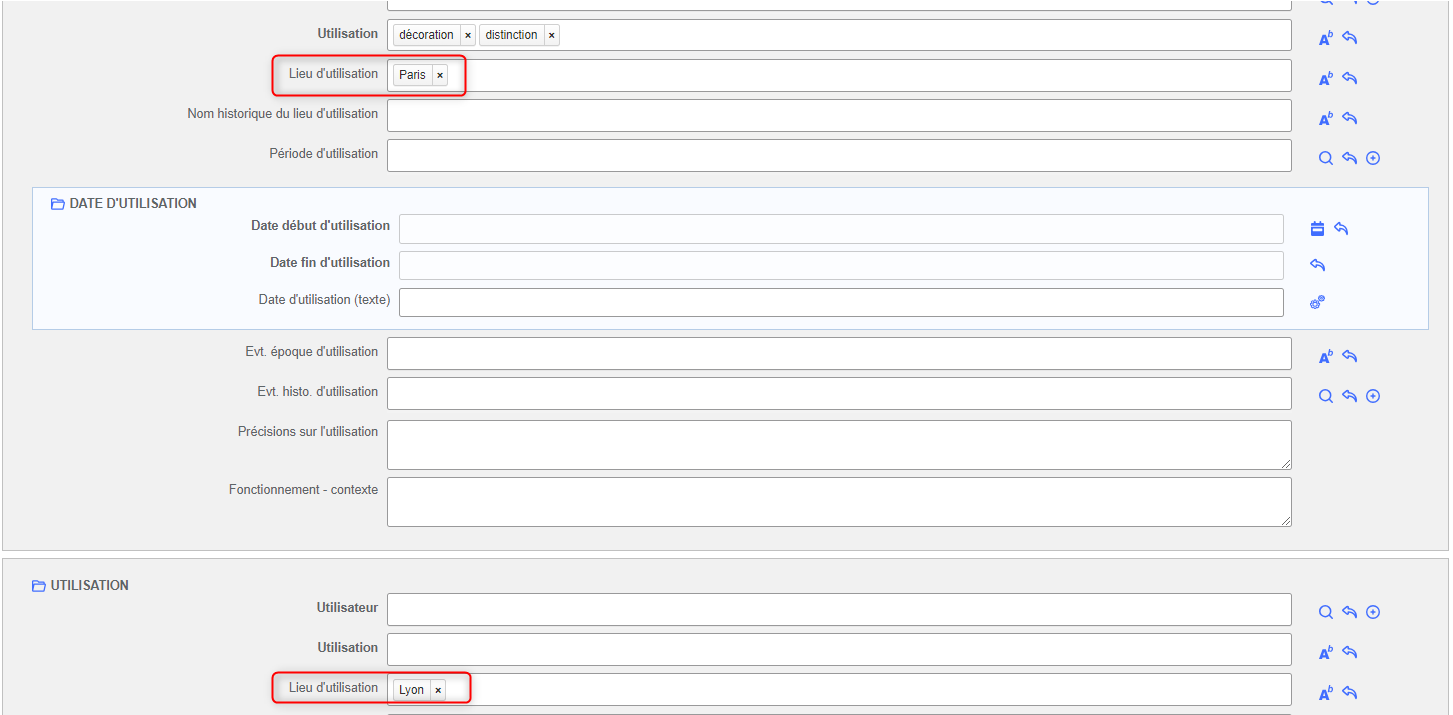Add a new Période d'utilisation entry
This screenshot has height=715, width=1453.
pos(1373,158)
